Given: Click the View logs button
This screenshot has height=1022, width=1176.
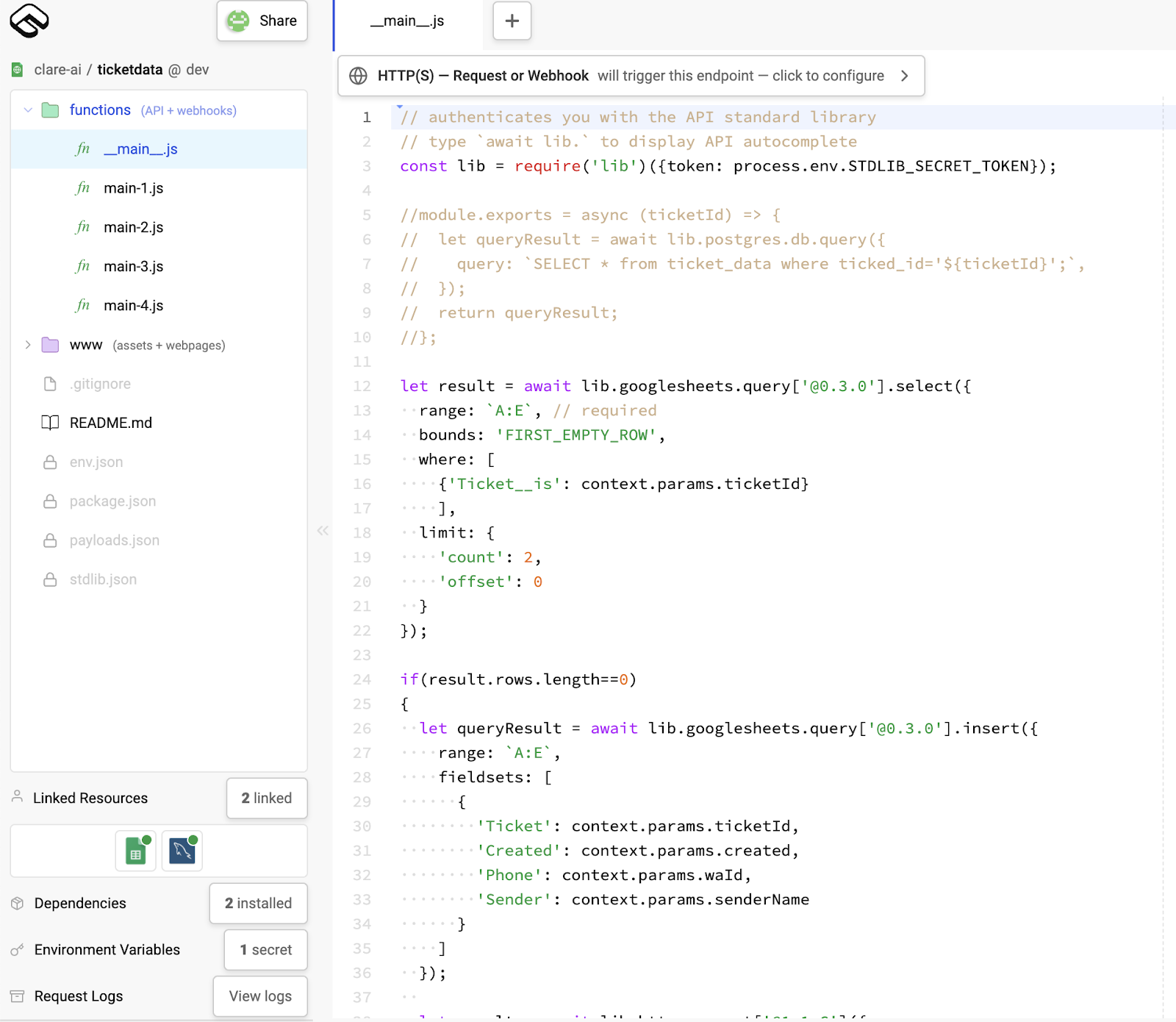Looking at the screenshot, I should (x=260, y=996).
